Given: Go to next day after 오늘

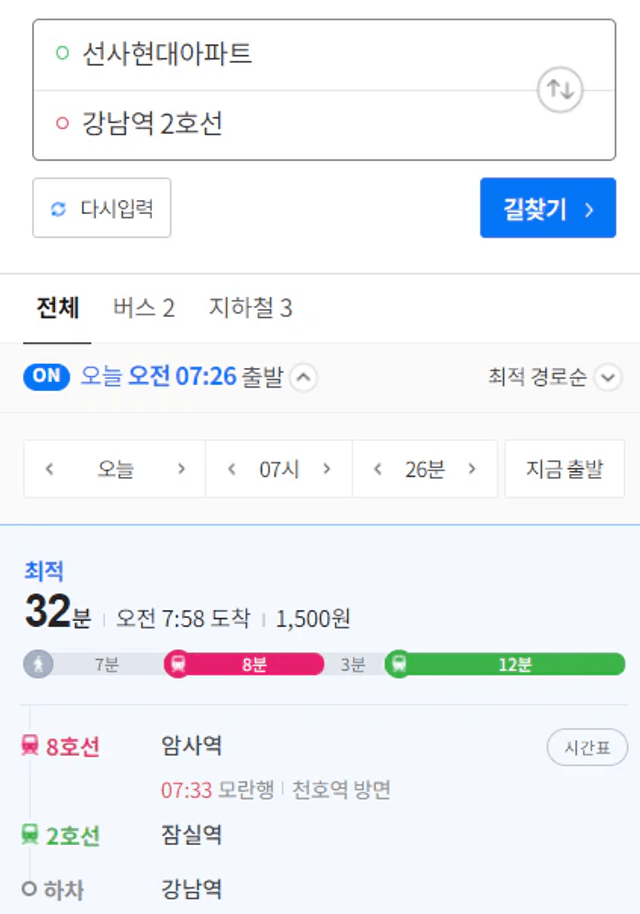Looking at the screenshot, I should [x=181, y=469].
